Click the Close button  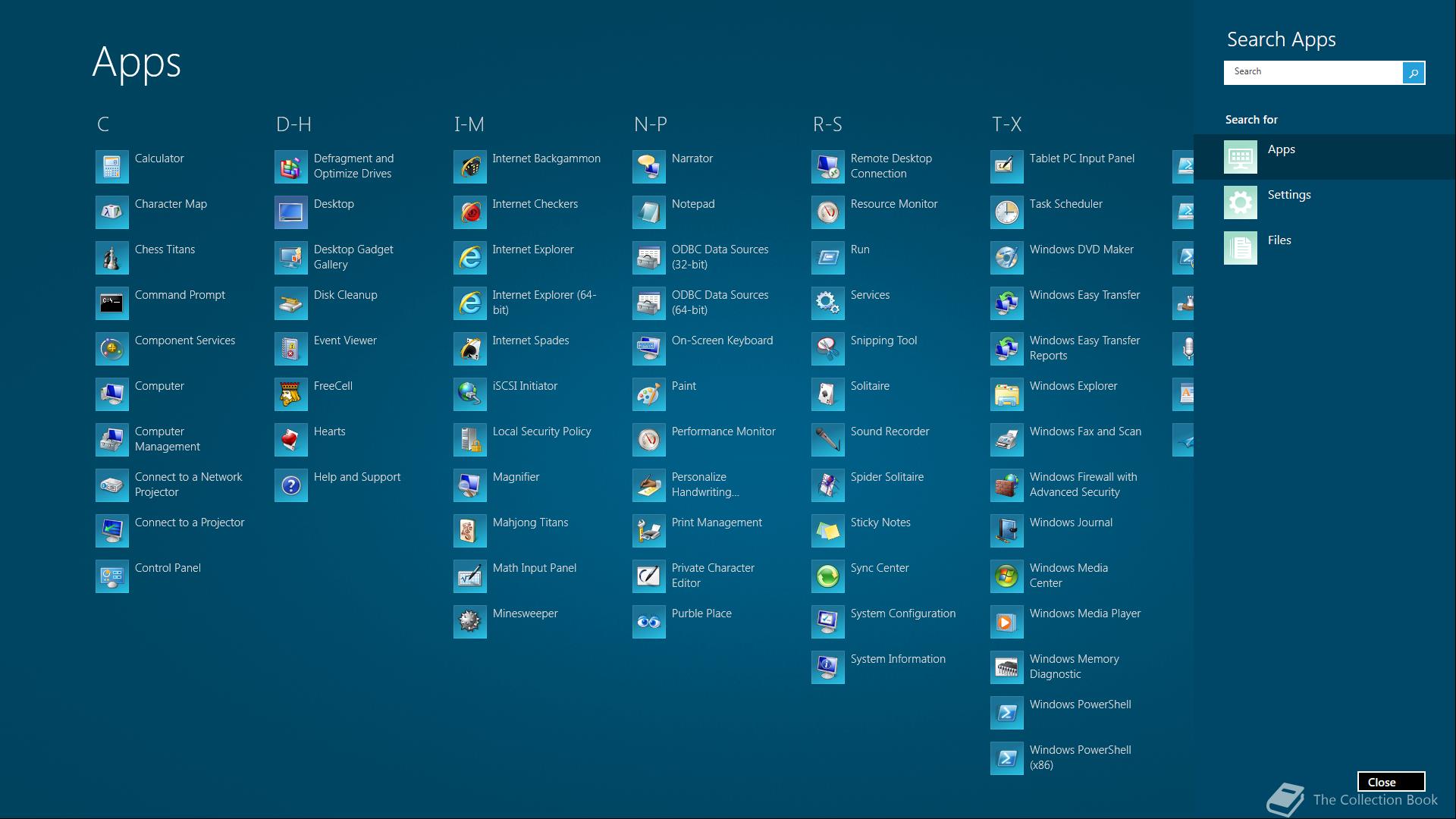[x=1391, y=782]
